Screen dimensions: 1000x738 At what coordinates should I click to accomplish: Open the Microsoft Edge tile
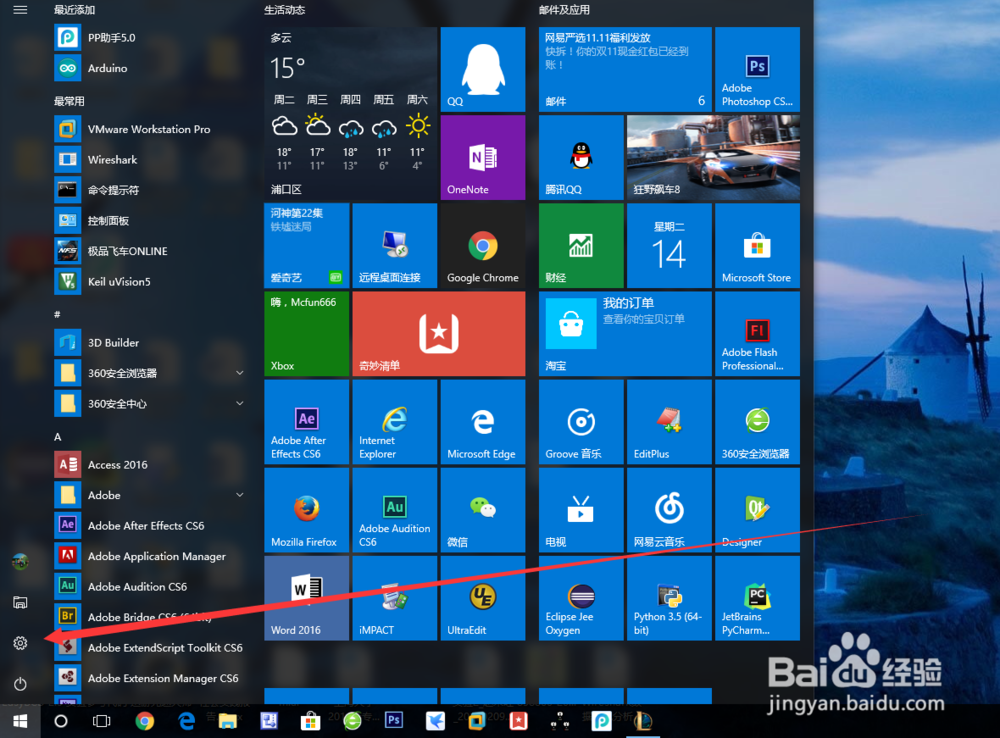[483, 422]
